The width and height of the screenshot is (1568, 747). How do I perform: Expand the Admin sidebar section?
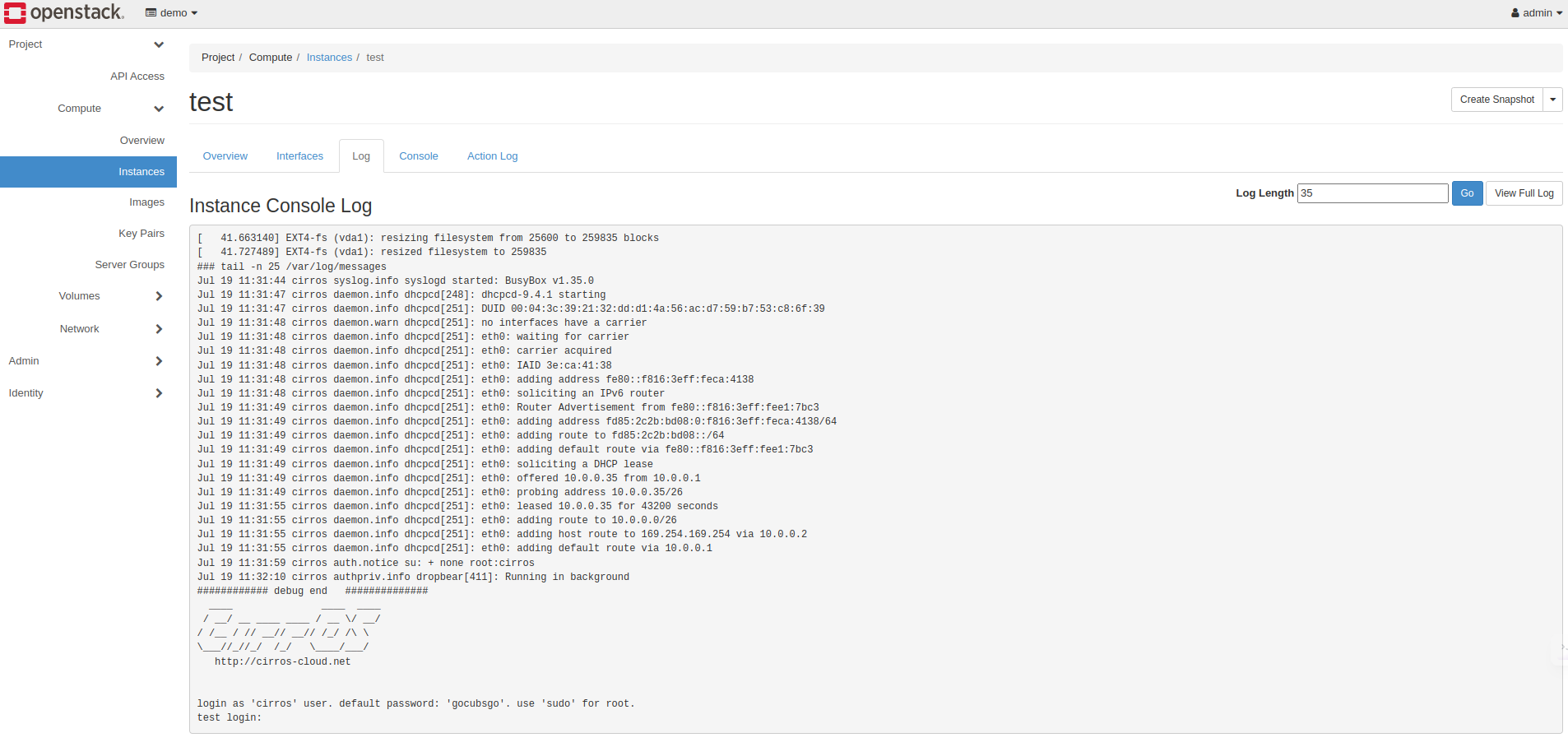point(88,361)
